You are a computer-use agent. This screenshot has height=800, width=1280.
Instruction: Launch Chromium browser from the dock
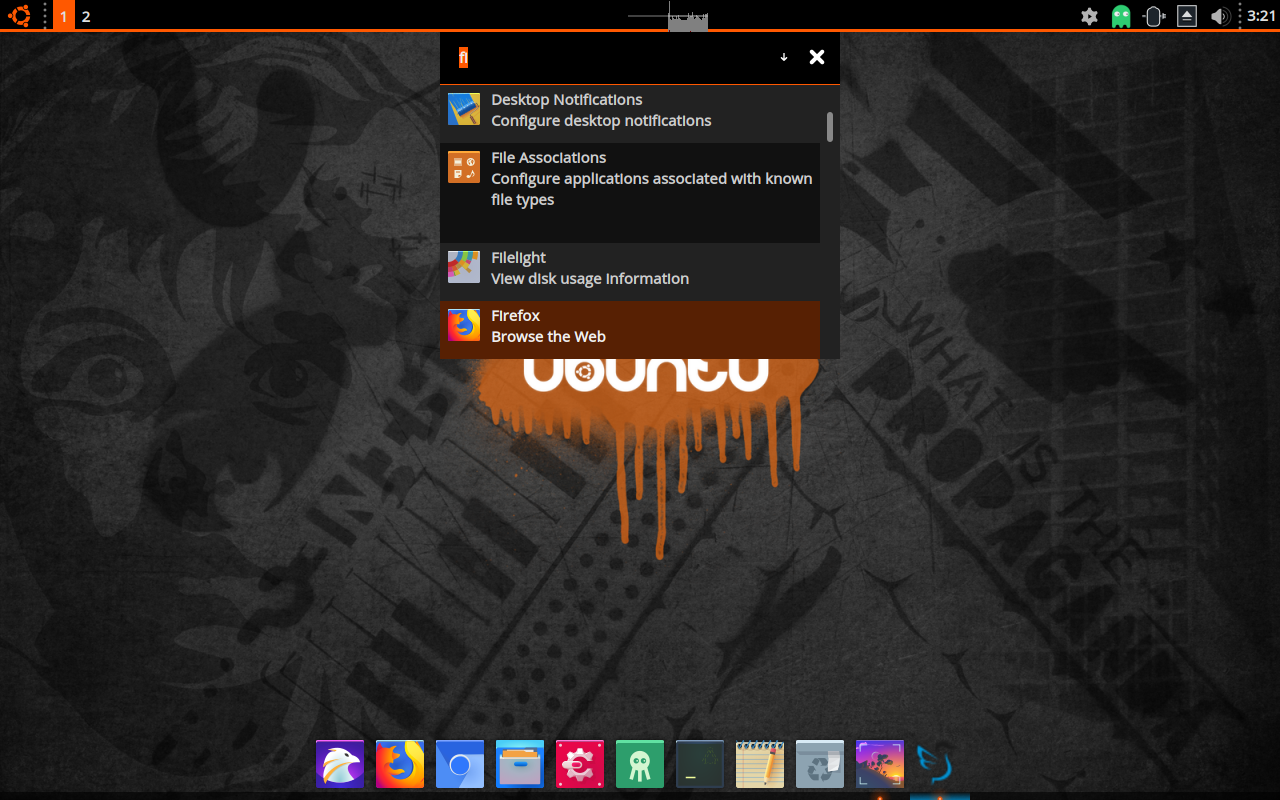point(460,764)
